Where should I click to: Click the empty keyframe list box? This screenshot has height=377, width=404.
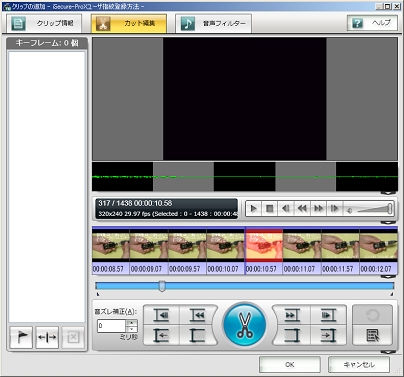[47, 187]
